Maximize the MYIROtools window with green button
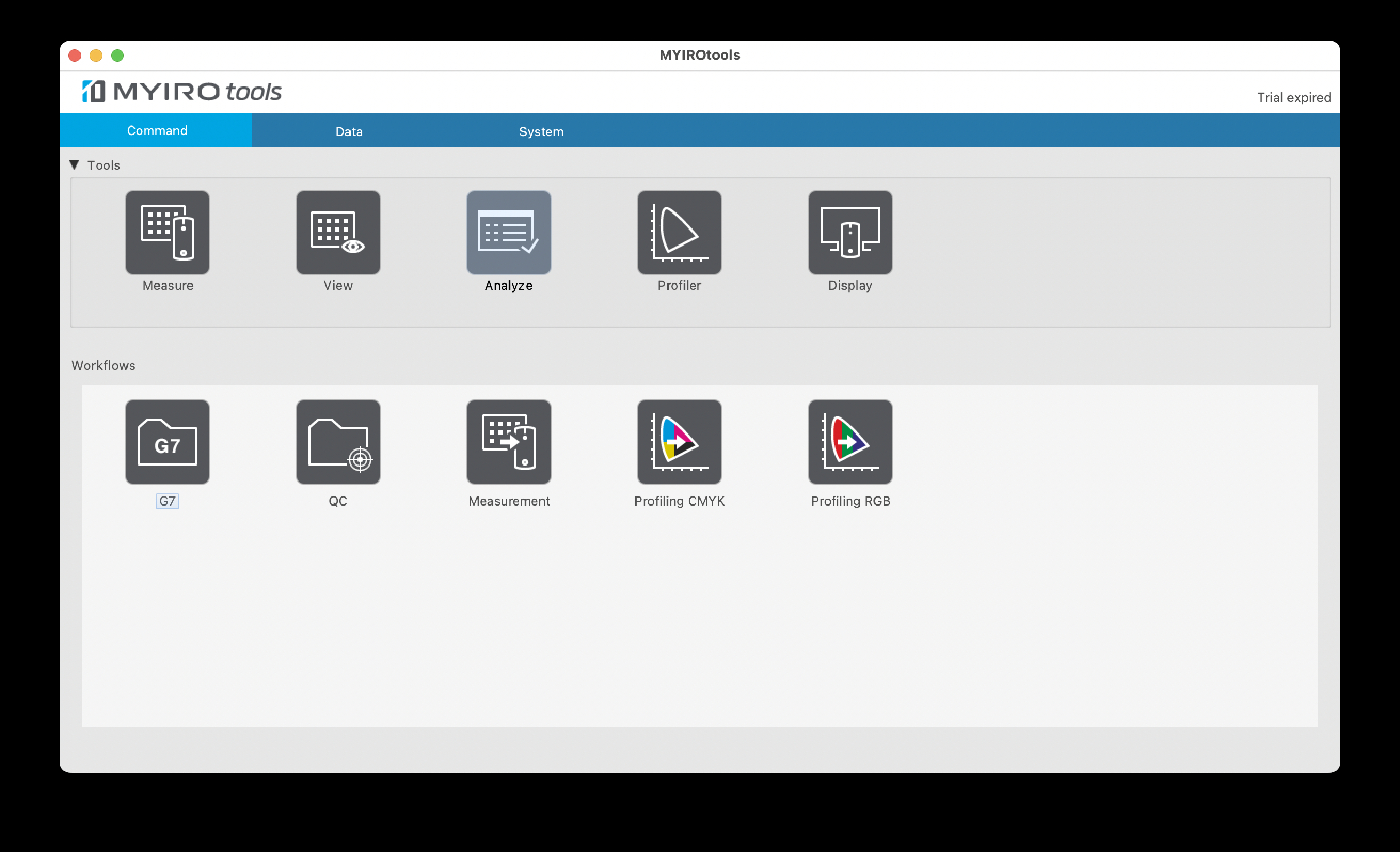1400x852 pixels. tap(117, 55)
